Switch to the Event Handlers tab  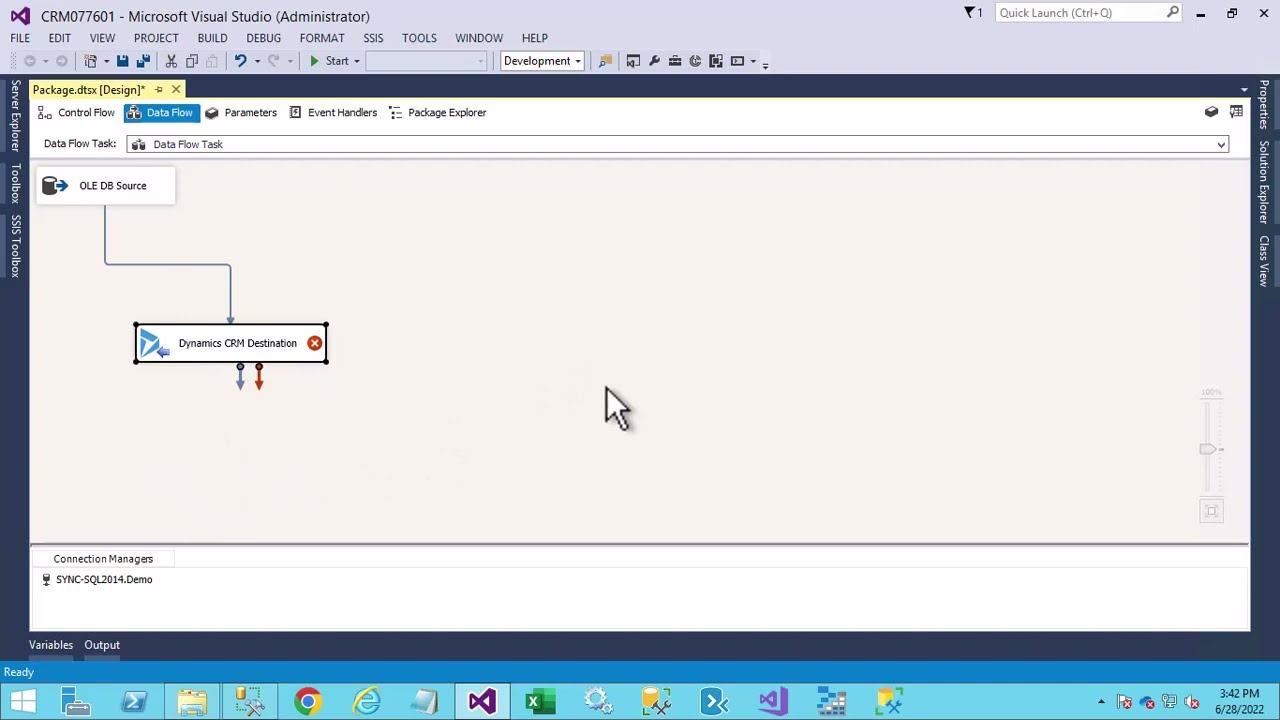tap(333, 113)
